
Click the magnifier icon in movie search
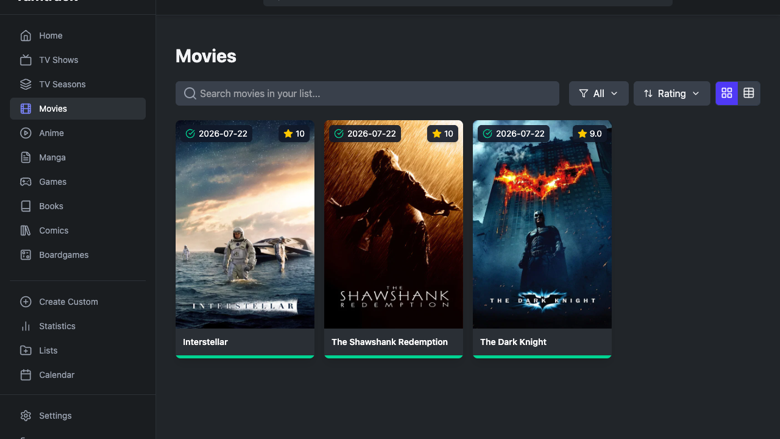pos(190,93)
